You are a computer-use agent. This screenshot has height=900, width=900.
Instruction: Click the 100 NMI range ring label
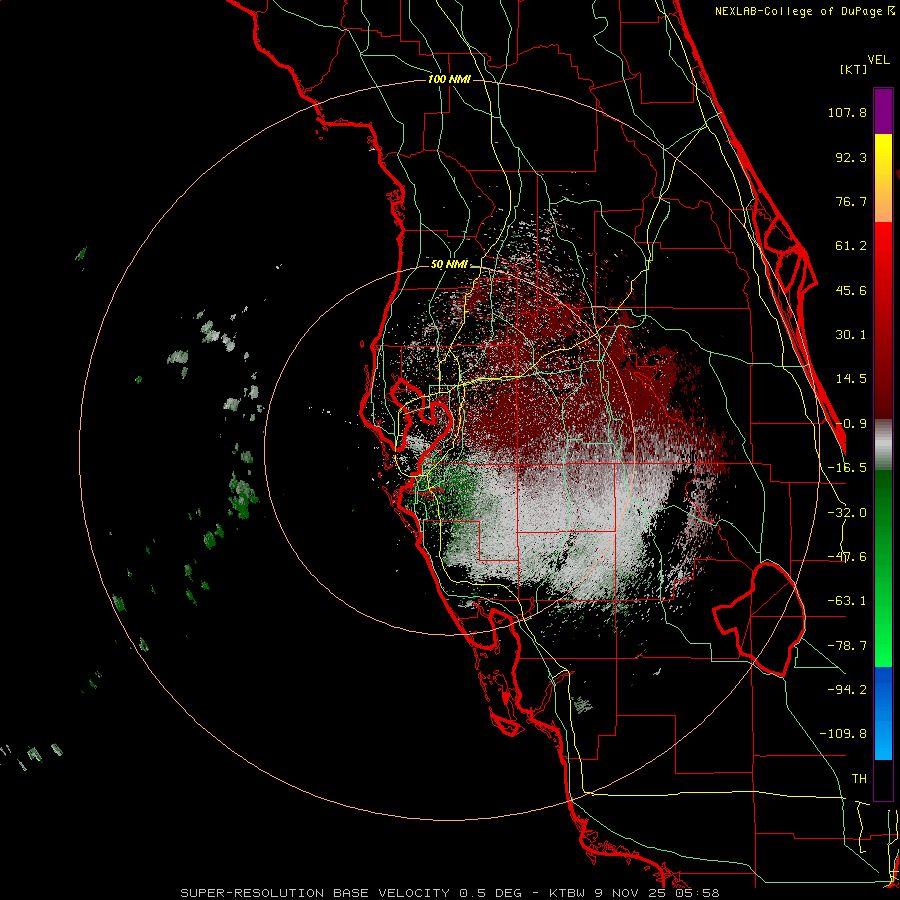coord(449,79)
